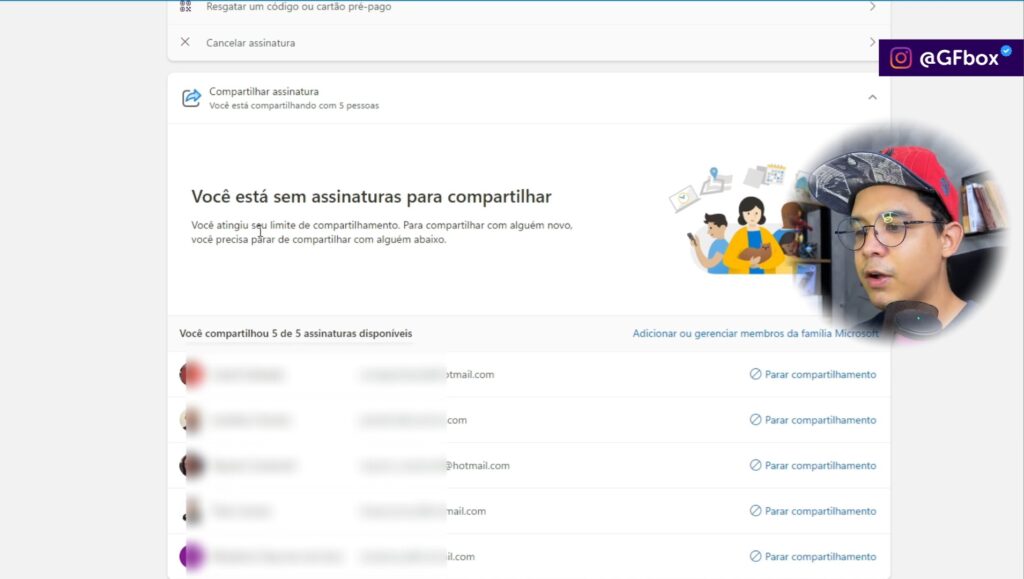Viewport: 1024px width, 579px height.
Task: Open Cancelar assinatura option
Action: tap(529, 42)
